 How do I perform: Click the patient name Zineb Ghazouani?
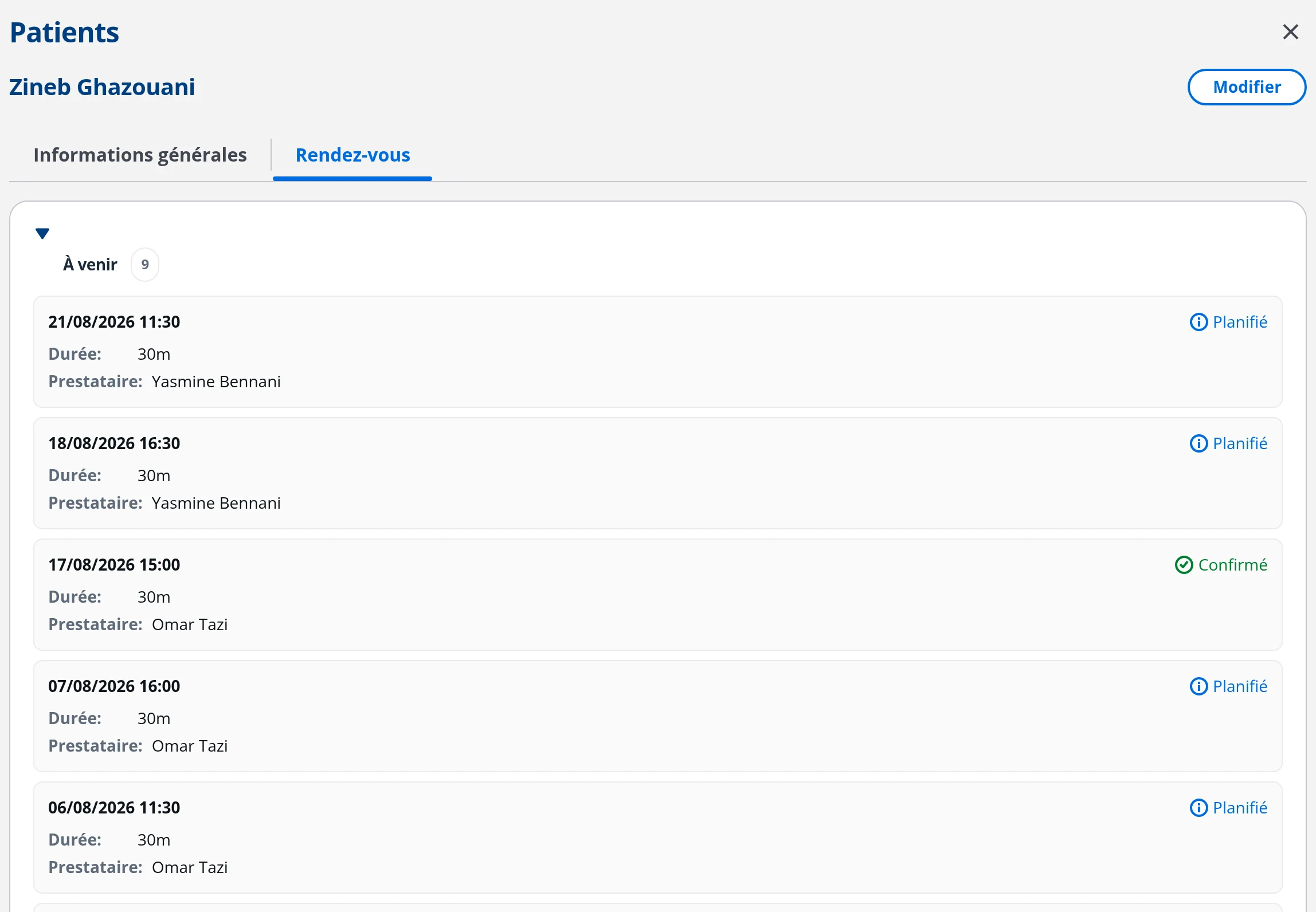click(102, 87)
